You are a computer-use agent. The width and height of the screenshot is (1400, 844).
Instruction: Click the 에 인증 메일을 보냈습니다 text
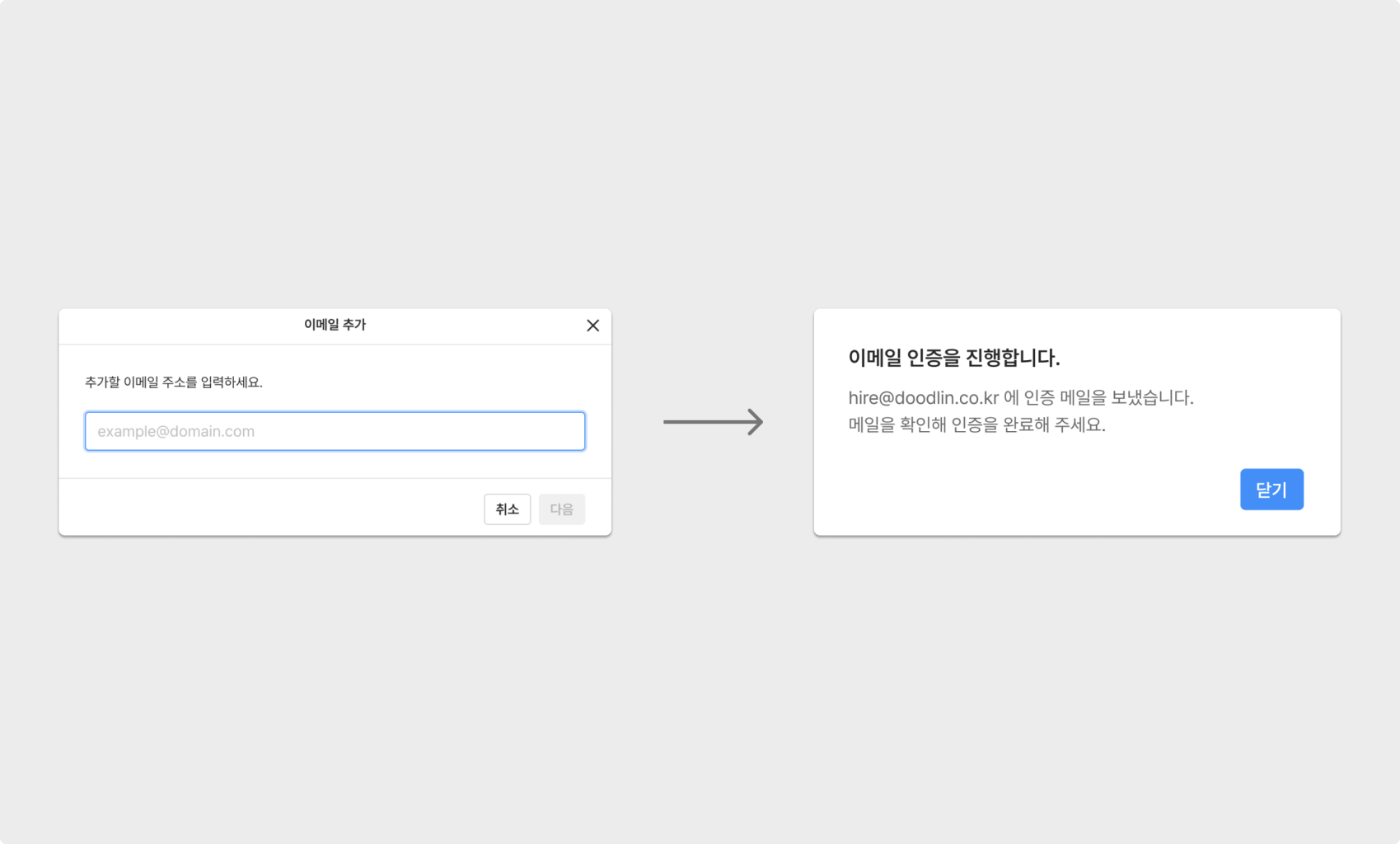[1098, 398]
